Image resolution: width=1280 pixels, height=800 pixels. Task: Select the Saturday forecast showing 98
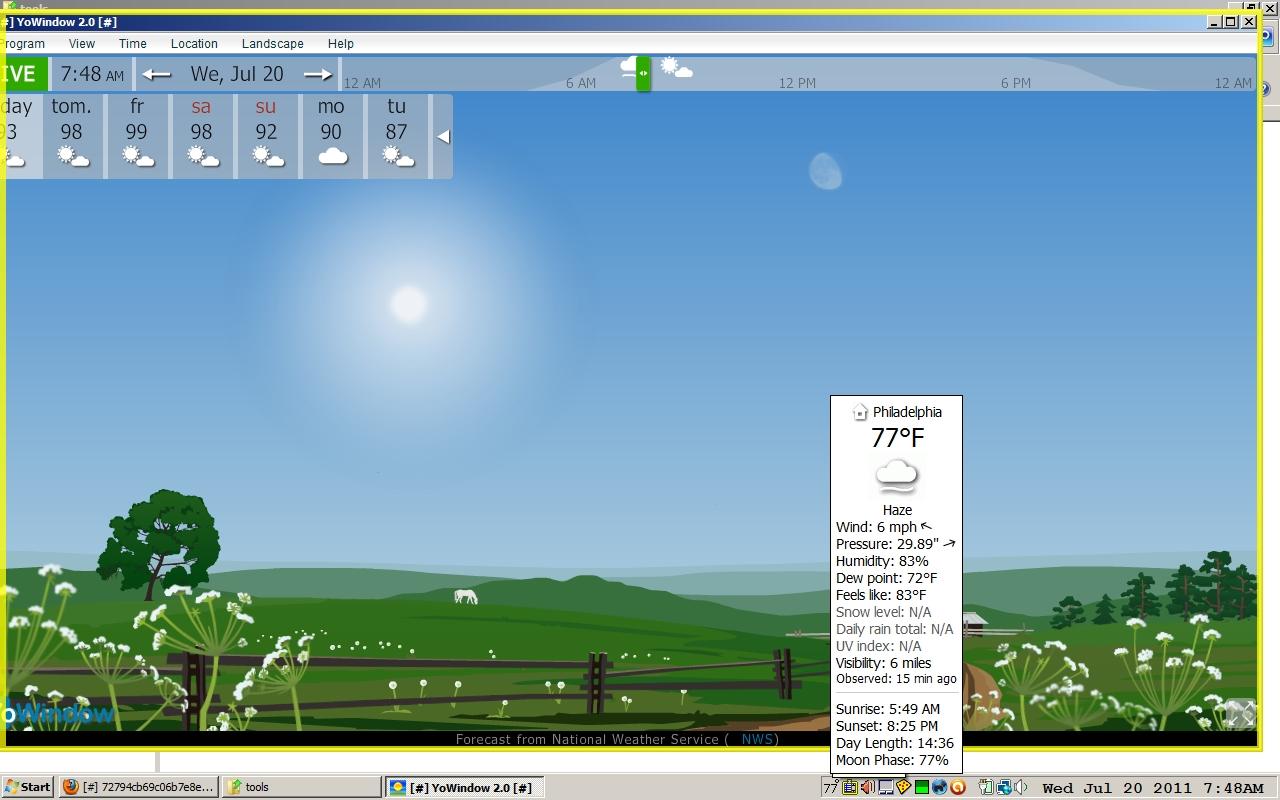click(x=202, y=136)
